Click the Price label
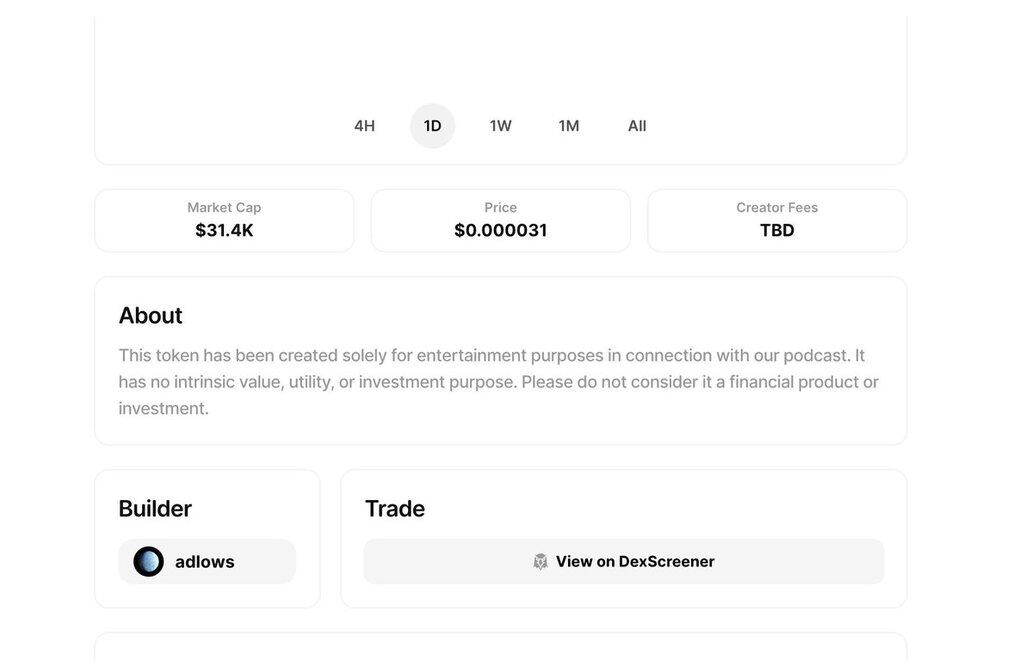Screen dimensions: 1032x661 coord(500,208)
